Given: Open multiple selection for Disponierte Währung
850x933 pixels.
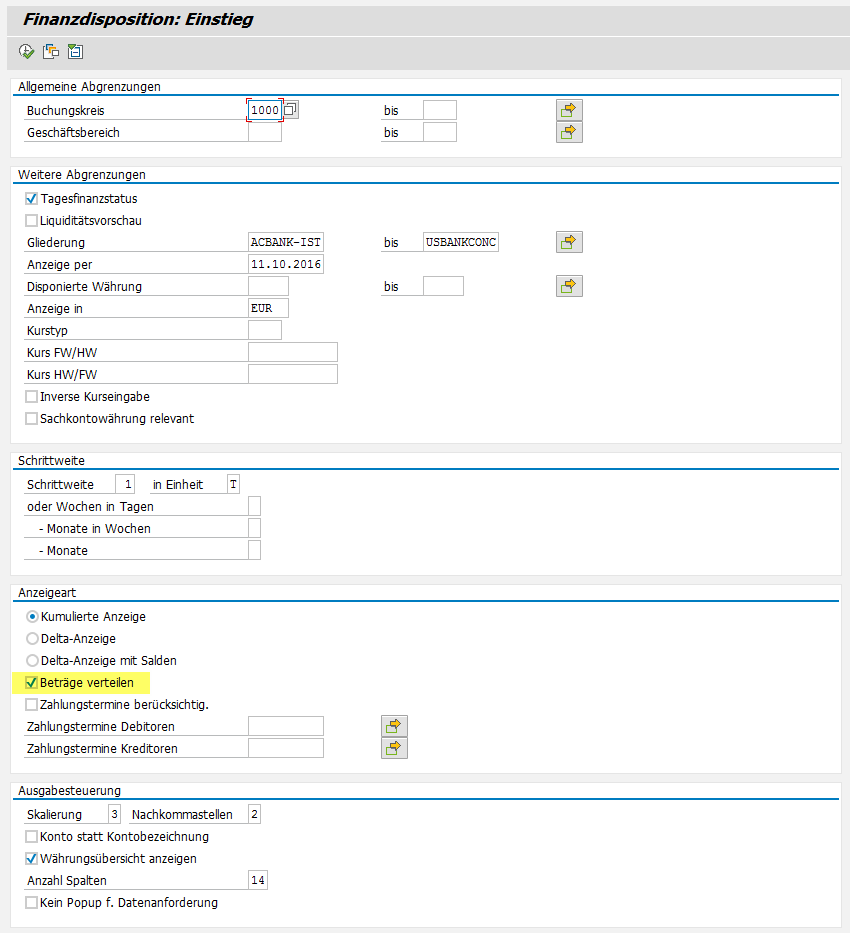Looking at the screenshot, I should pos(569,286).
